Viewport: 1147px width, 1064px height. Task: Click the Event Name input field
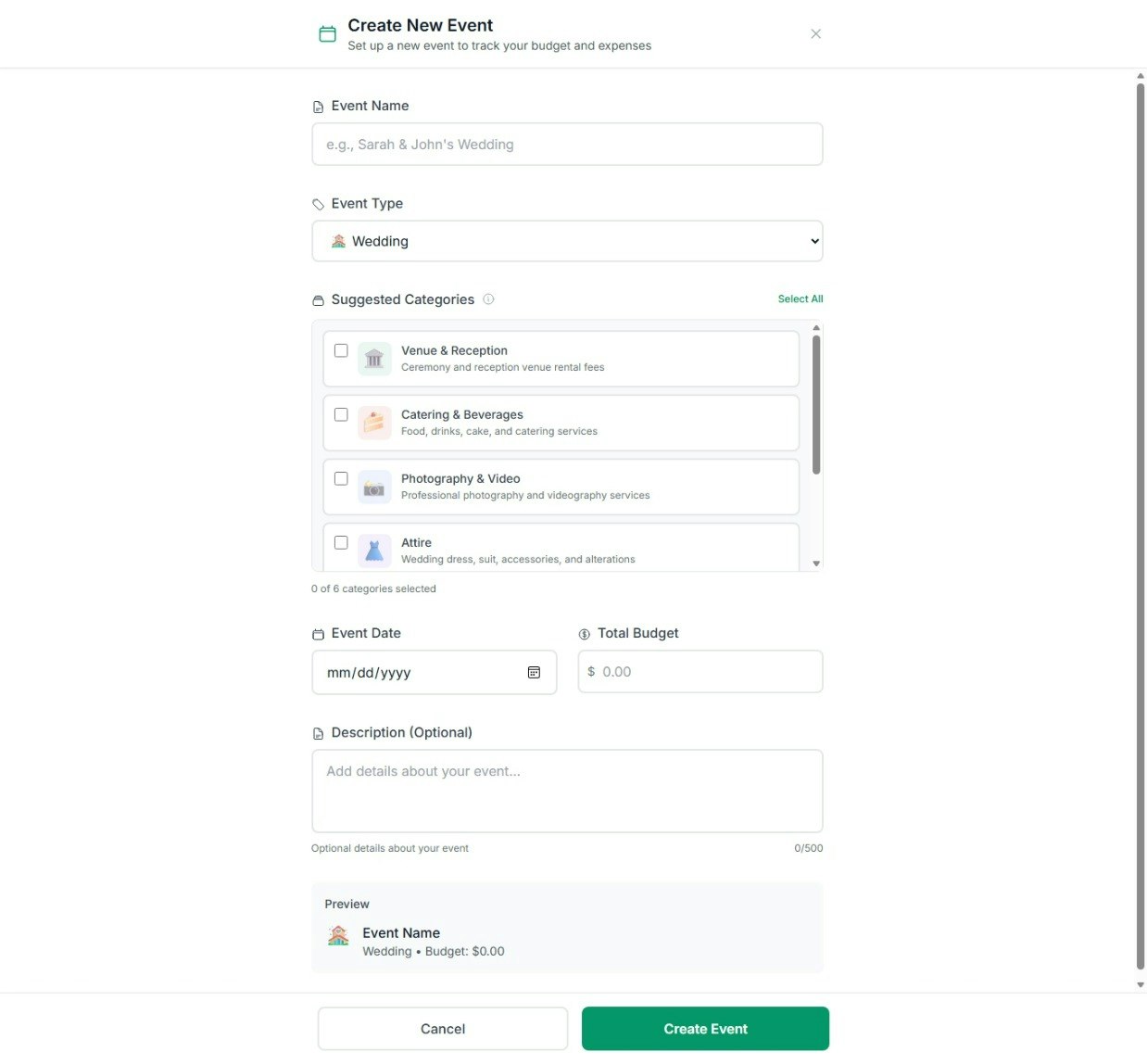567,144
